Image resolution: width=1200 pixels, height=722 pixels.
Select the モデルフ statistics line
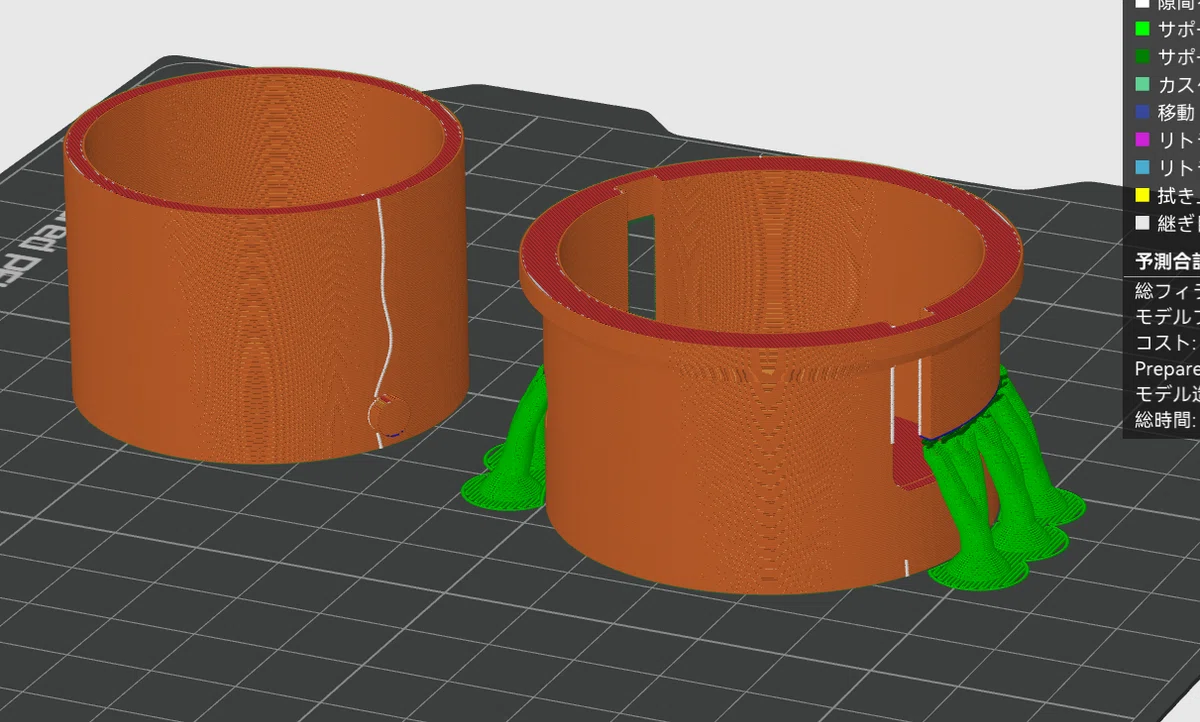[x=1167, y=316]
